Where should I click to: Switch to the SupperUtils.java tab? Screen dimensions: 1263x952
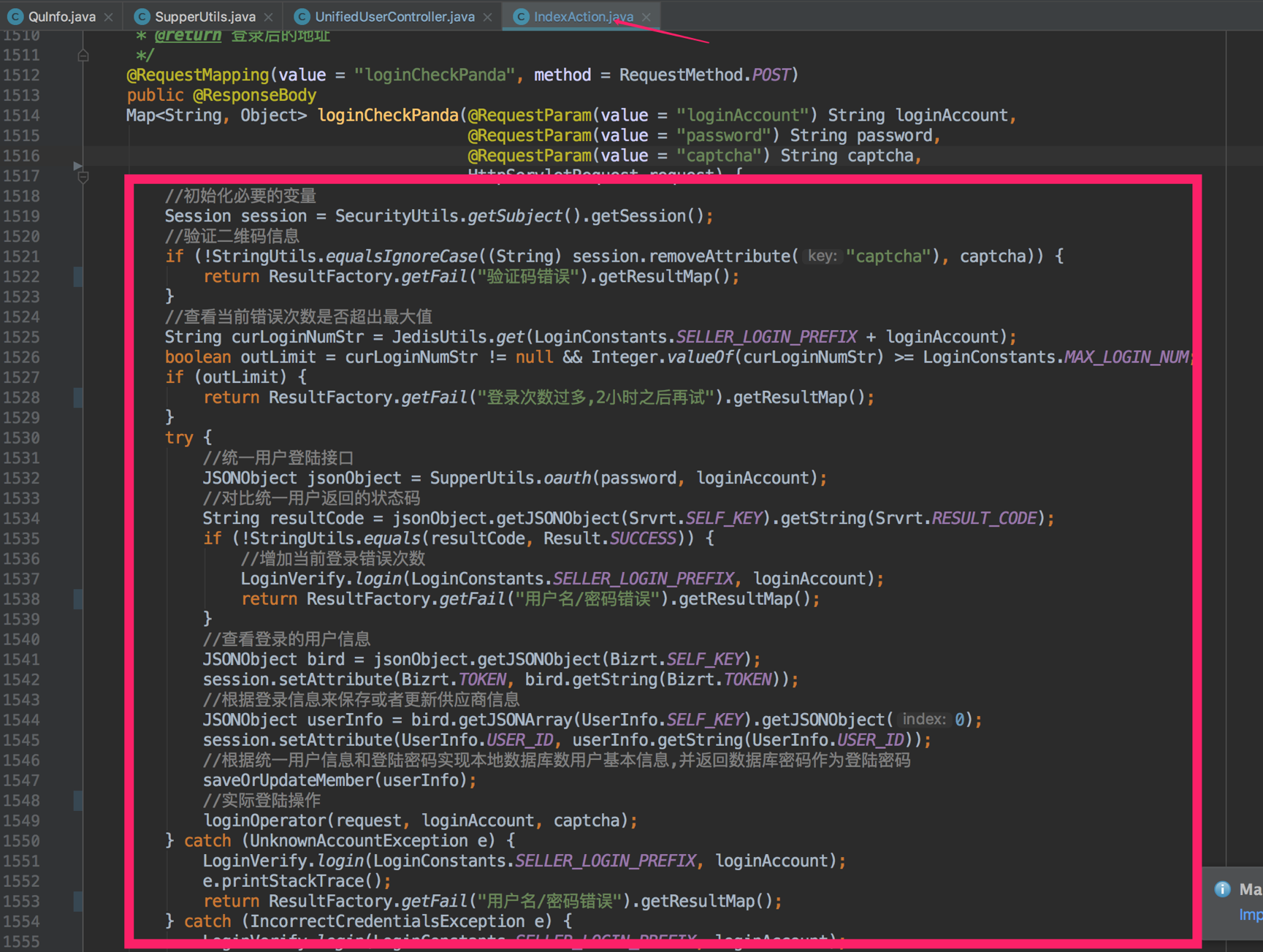click(x=205, y=16)
